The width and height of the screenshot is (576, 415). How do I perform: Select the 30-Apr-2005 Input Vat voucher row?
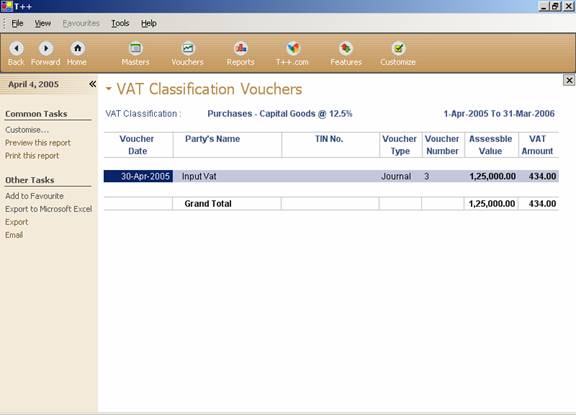331,176
